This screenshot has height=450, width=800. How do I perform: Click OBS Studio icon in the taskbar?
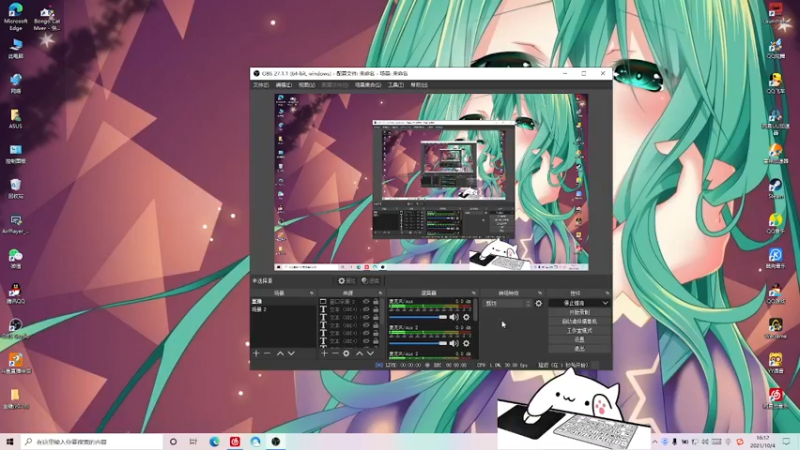tap(276, 441)
